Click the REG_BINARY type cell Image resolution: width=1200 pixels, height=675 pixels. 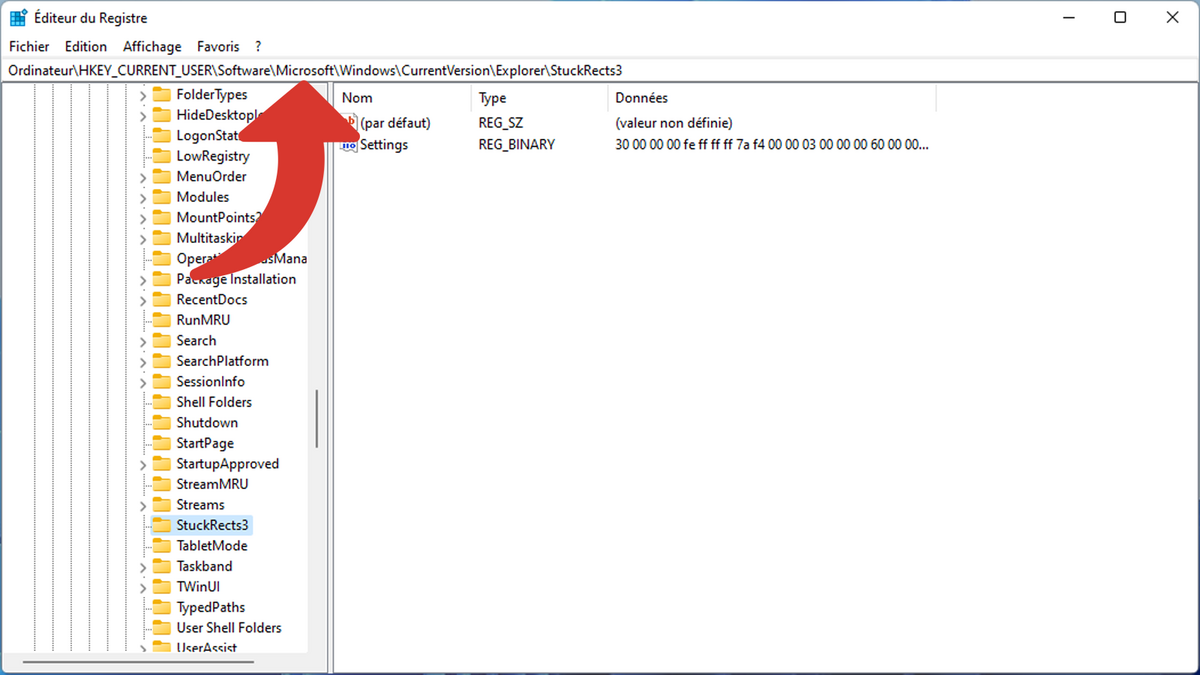point(517,145)
